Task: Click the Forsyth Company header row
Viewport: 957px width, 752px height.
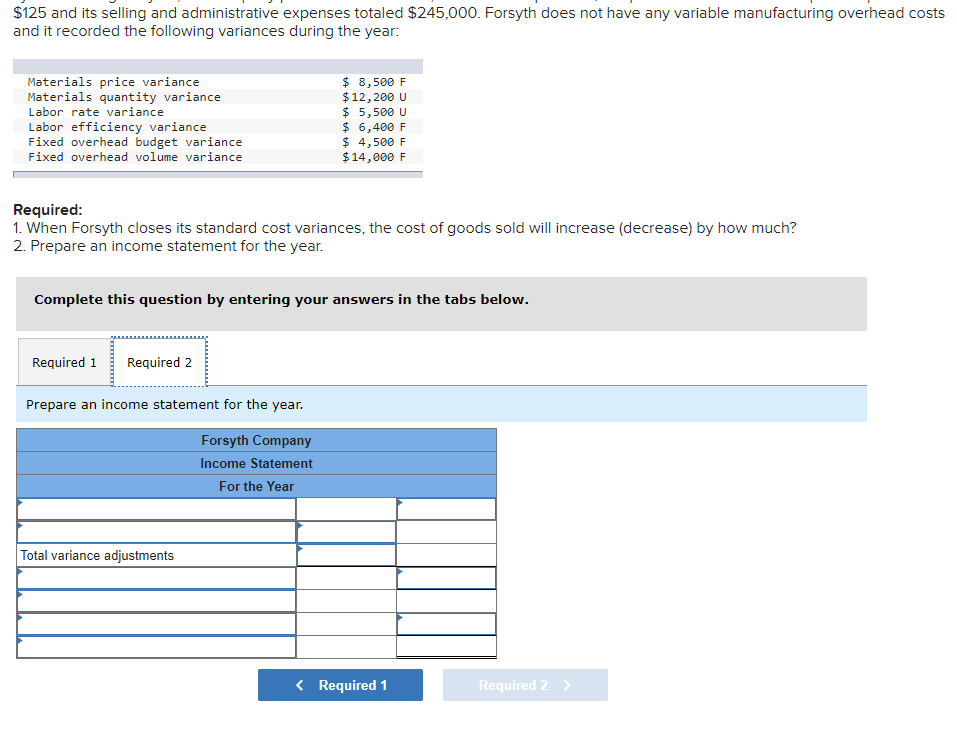Action: tap(256, 440)
